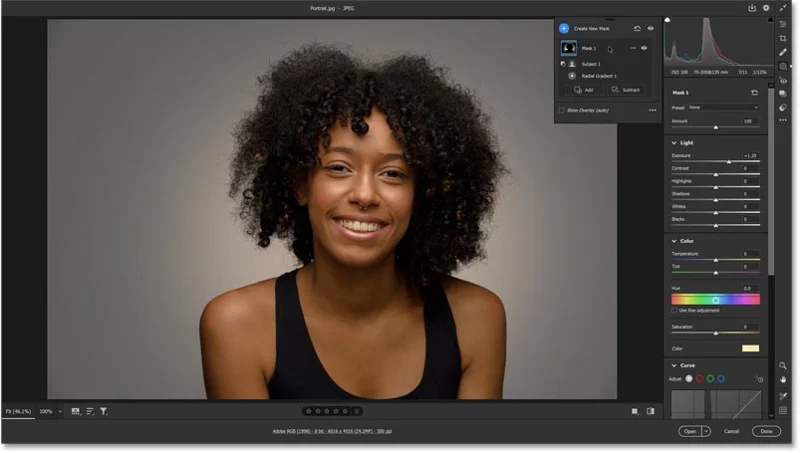Collapse the Curve section
The height and width of the screenshot is (453, 800).
[674, 365]
